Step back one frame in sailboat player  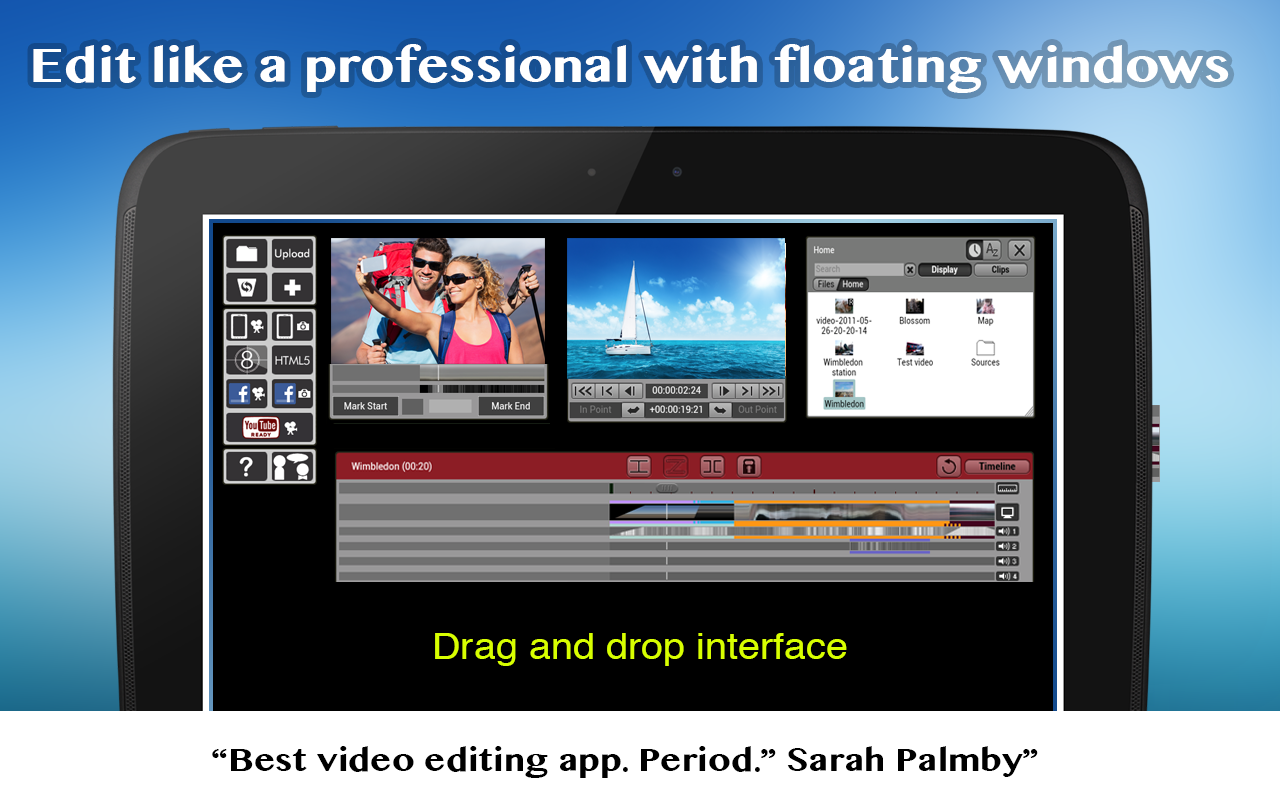click(630, 391)
